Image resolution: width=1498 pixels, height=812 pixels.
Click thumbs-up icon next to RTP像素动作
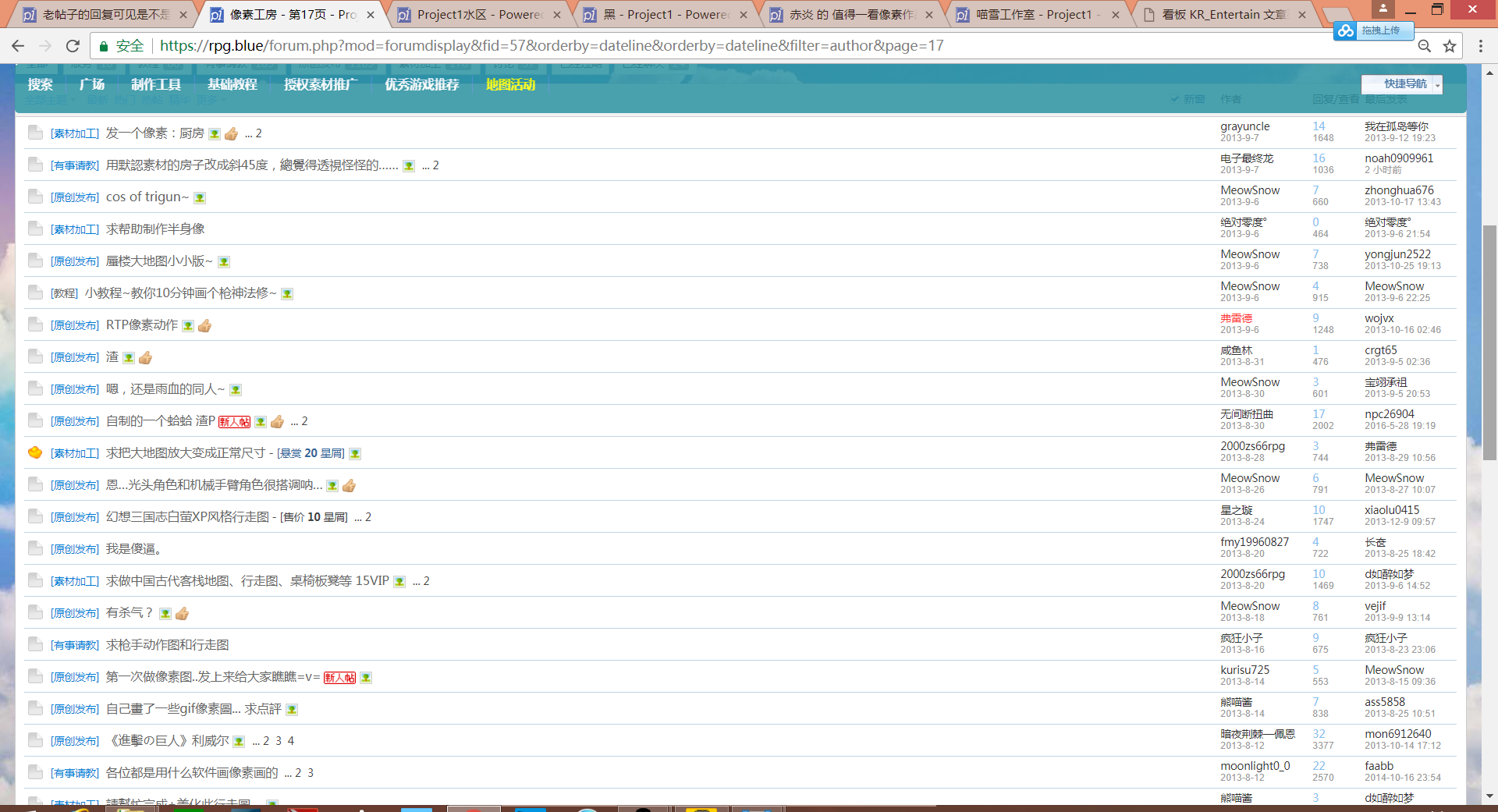(x=205, y=325)
